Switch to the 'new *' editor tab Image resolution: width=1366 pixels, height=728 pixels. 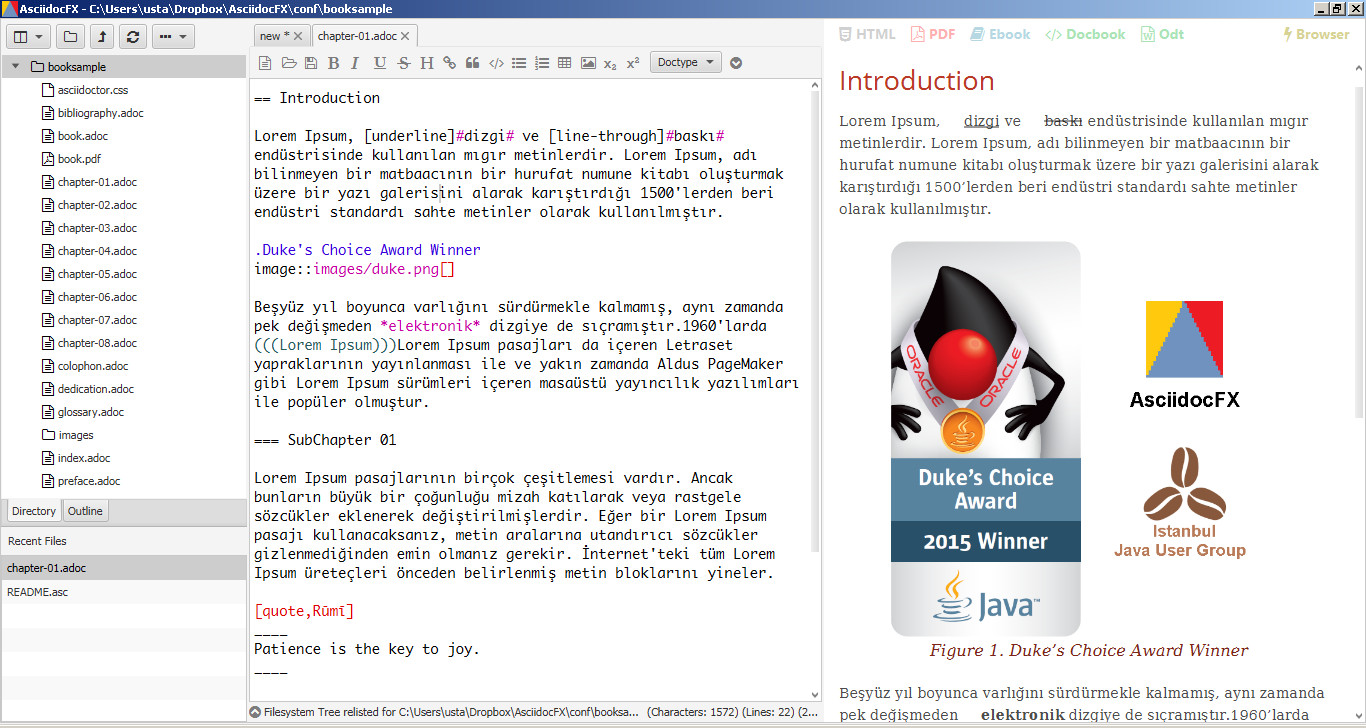274,36
